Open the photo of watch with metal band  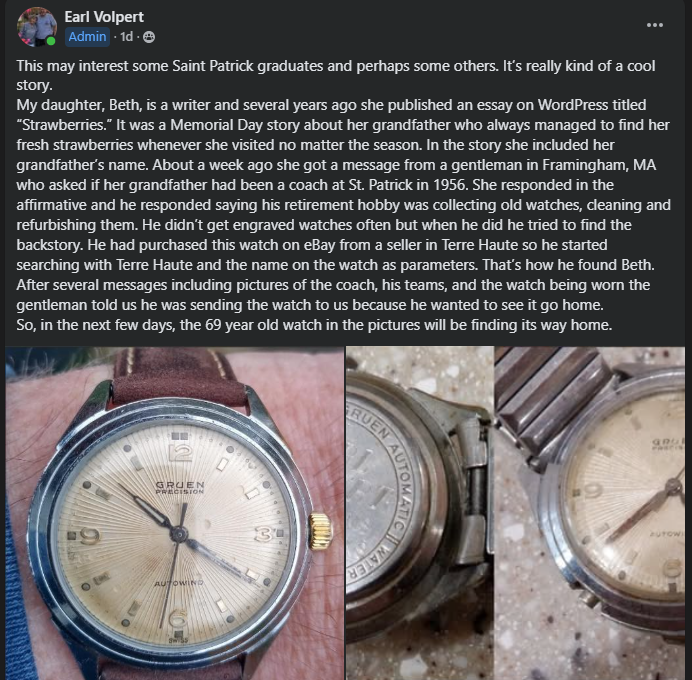(590, 513)
